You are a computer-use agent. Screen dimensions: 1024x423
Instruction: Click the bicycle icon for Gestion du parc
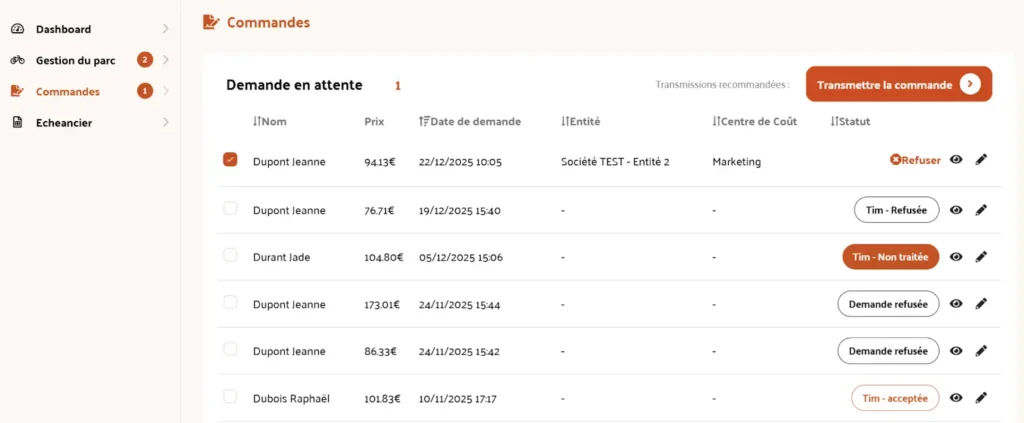click(18, 60)
